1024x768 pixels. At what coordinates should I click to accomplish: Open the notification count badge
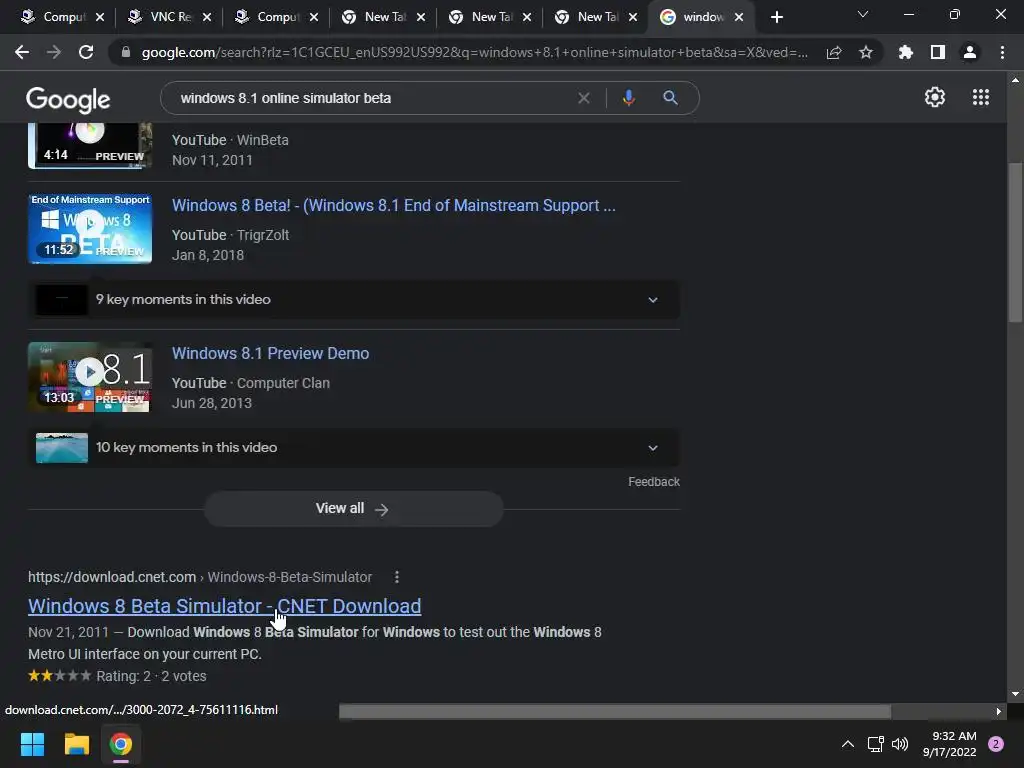click(995, 744)
